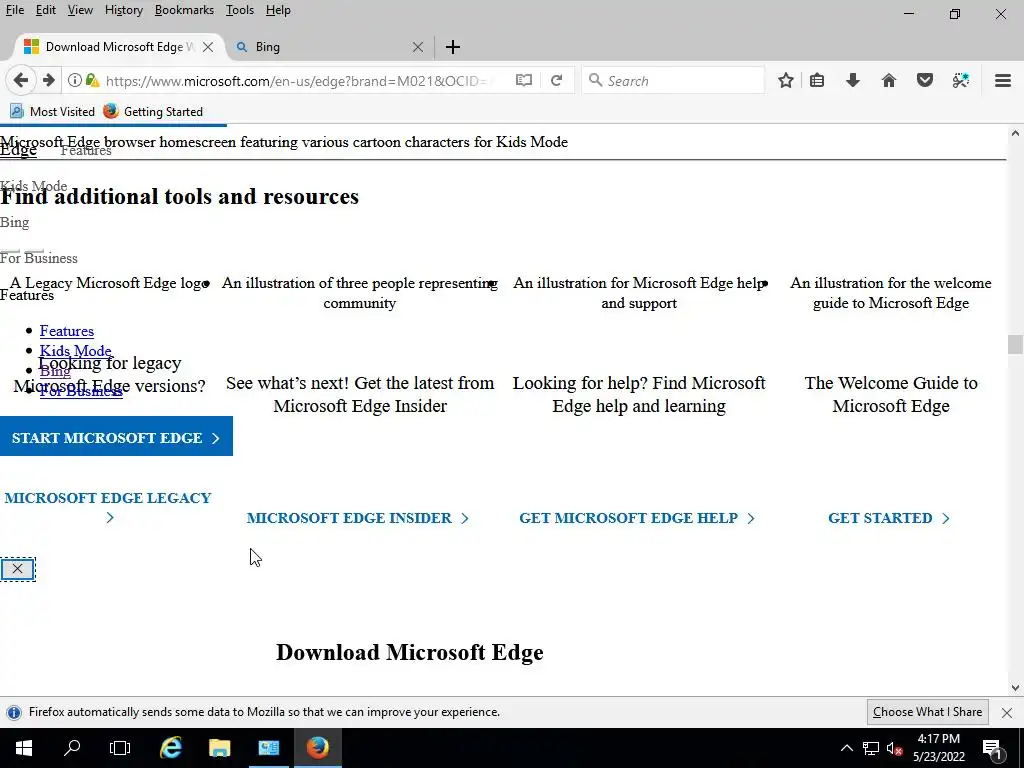Go to the Firefox home page icon

point(889,80)
